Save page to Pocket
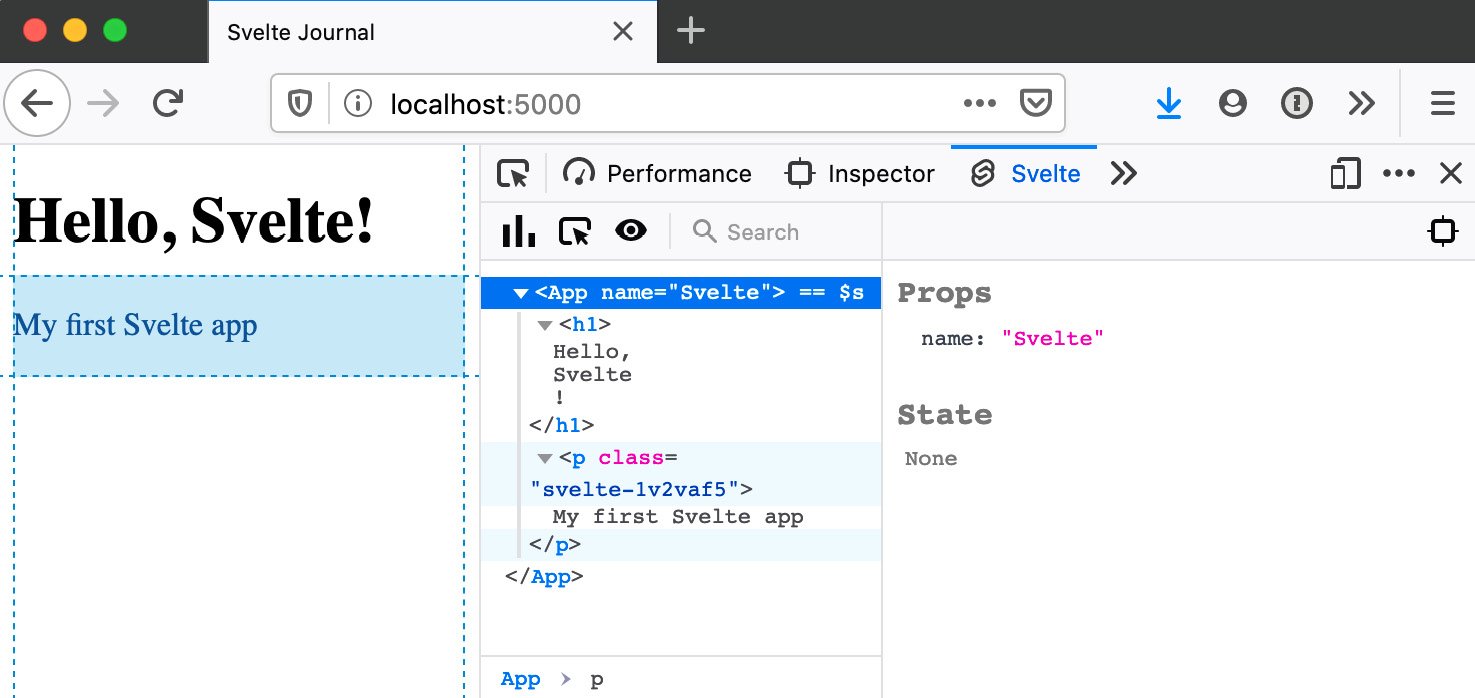The width and height of the screenshot is (1475, 698). pos(1035,103)
